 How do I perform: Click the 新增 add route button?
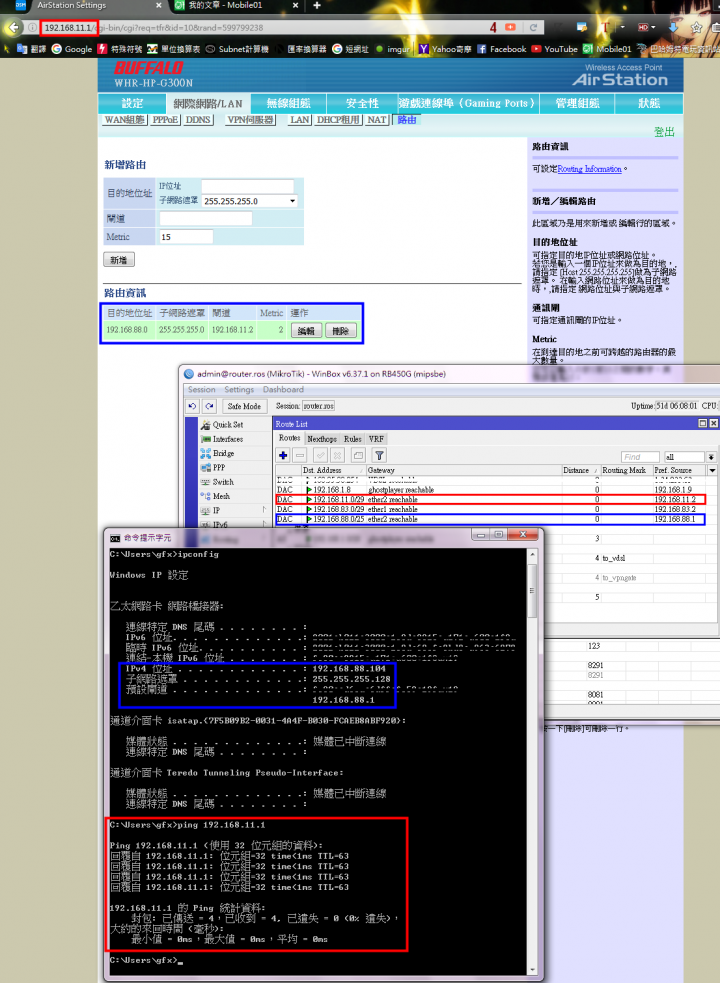[x=119, y=260]
